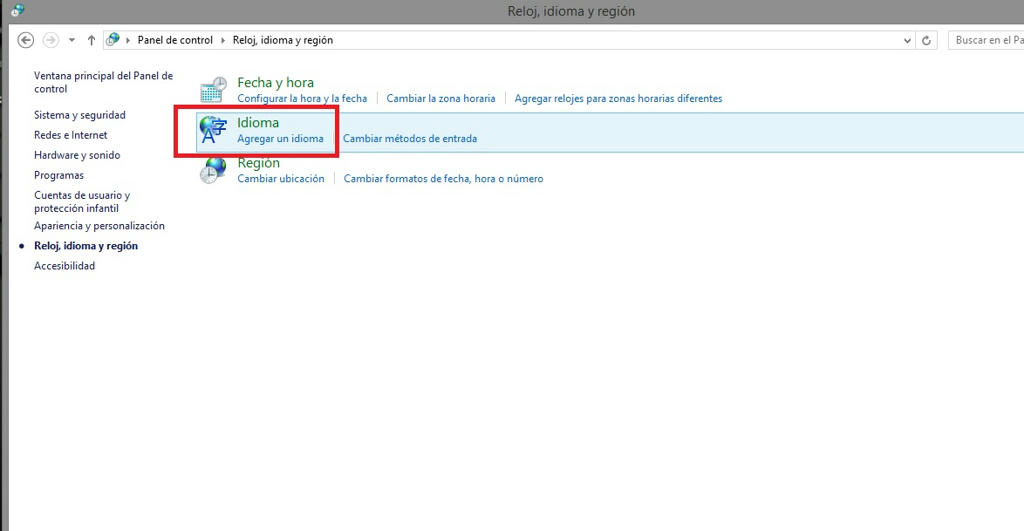The width and height of the screenshot is (1024, 531).
Task: Open Accesibilidad category
Action: click(x=65, y=266)
